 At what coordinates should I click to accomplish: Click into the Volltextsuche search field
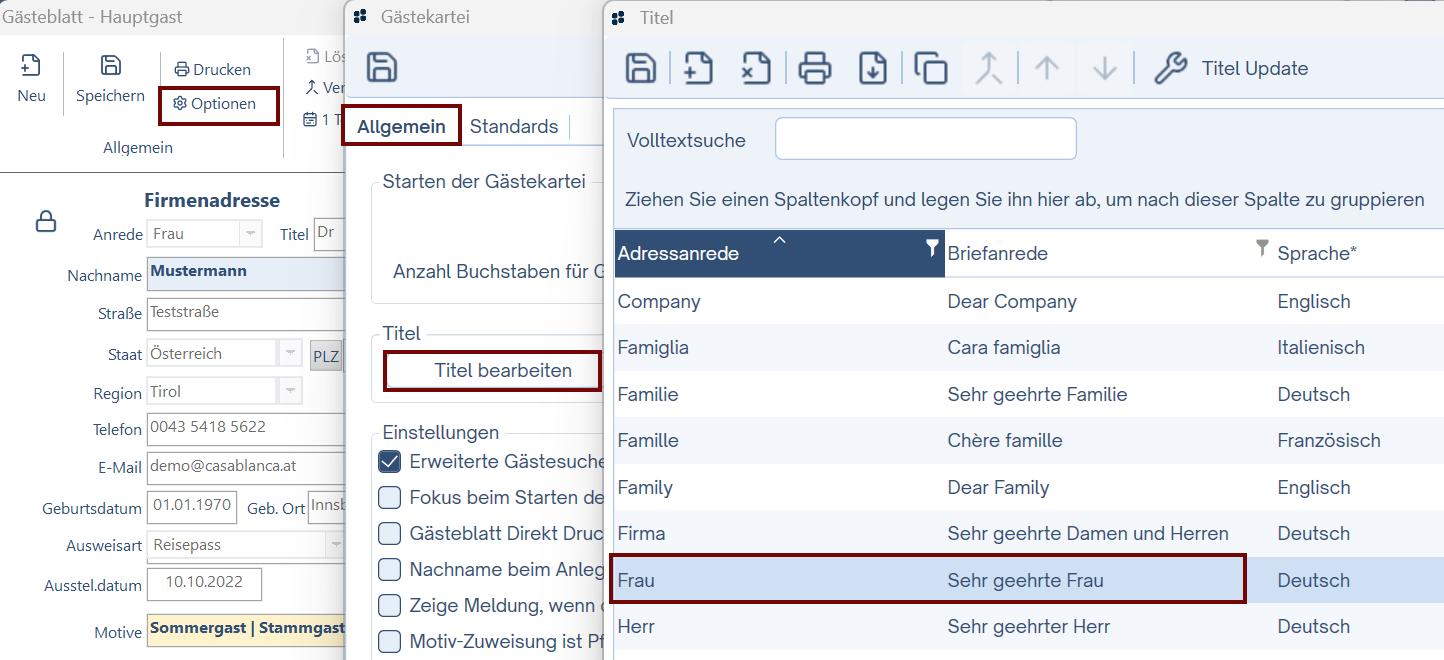point(925,139)
